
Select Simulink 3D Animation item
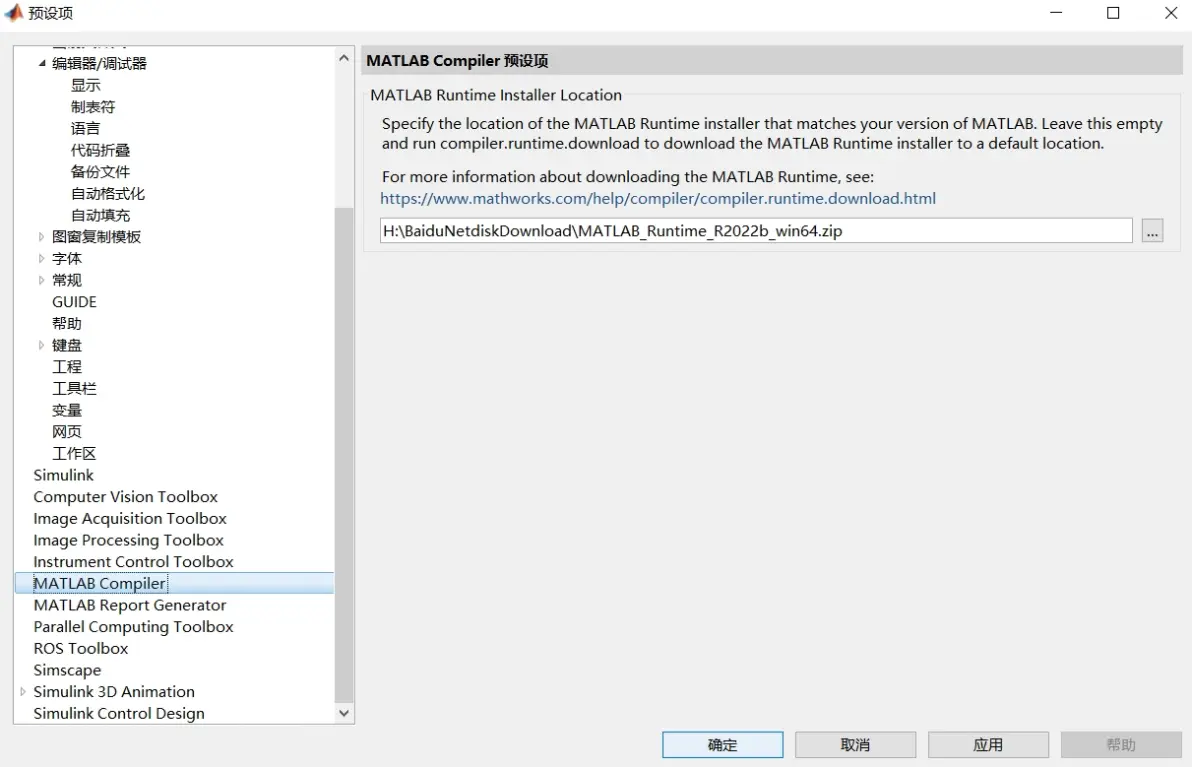[114, 692]
